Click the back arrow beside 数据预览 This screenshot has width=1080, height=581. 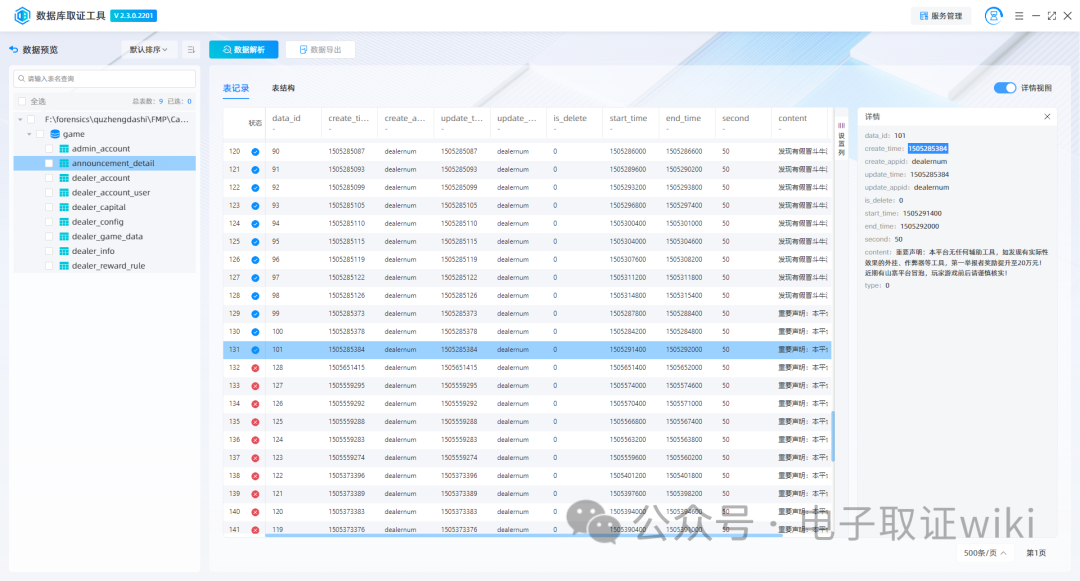pyautogui.click(x=14, y=50)
